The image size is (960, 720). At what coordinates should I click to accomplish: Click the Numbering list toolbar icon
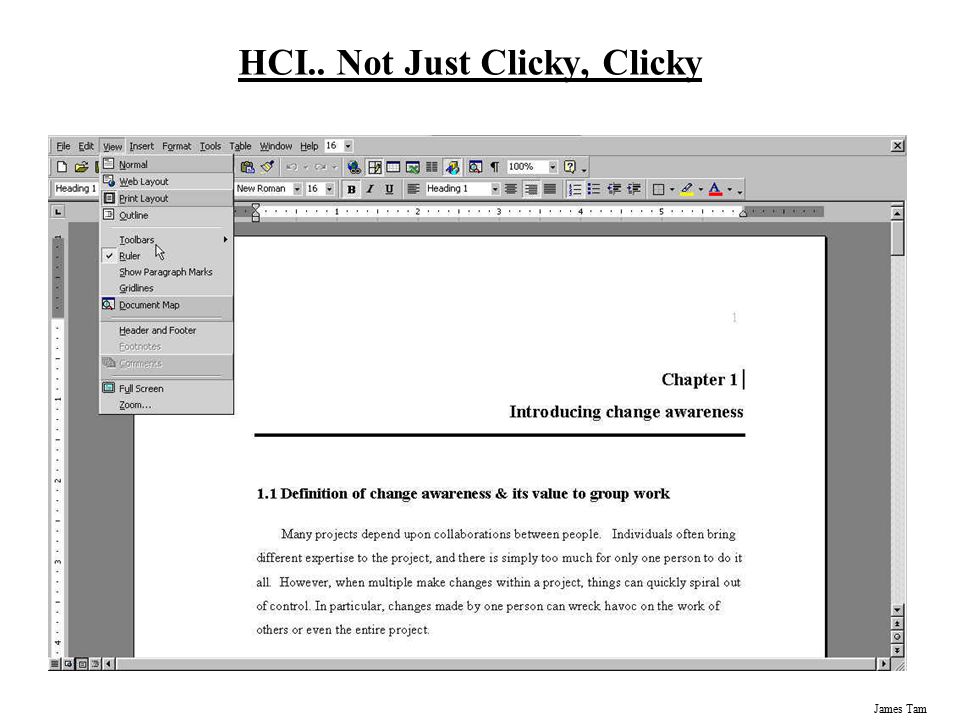(x=575, y=189)
